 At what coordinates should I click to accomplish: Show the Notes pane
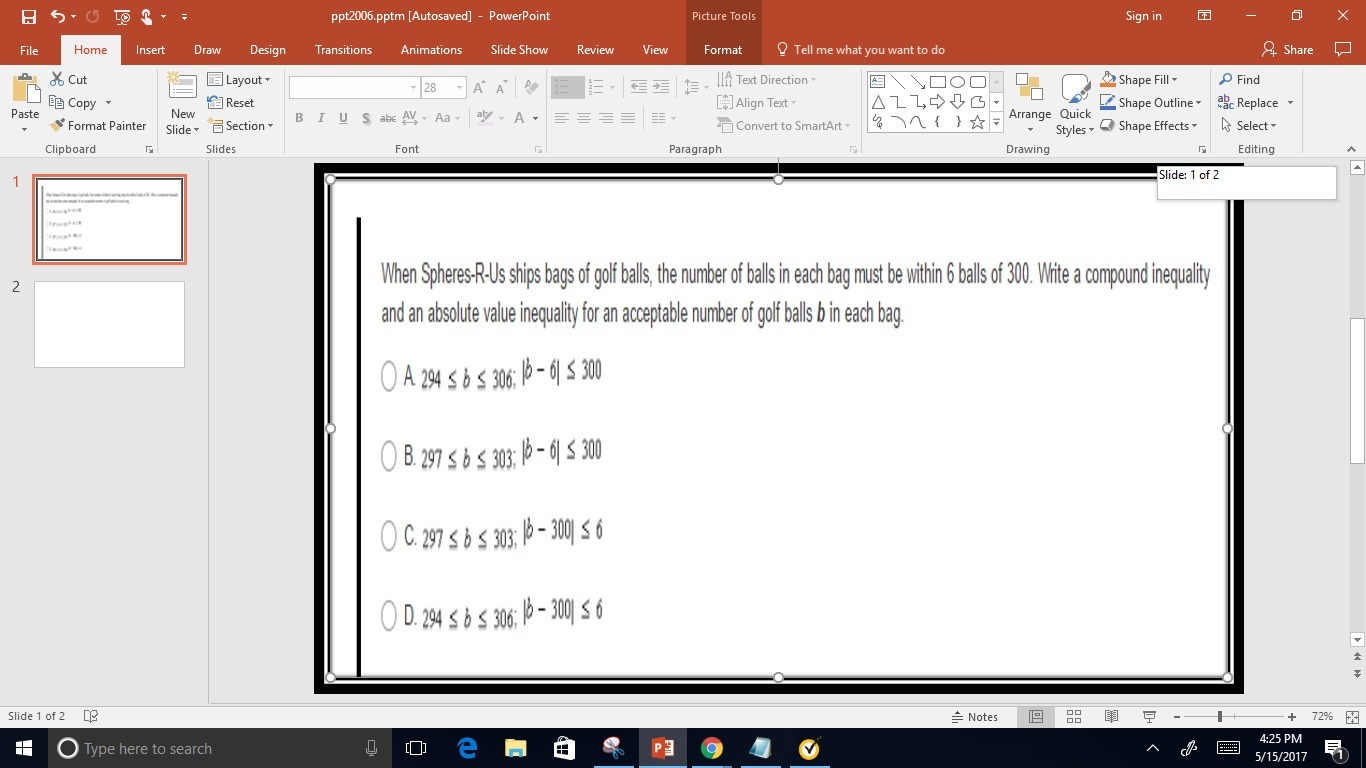975,717
